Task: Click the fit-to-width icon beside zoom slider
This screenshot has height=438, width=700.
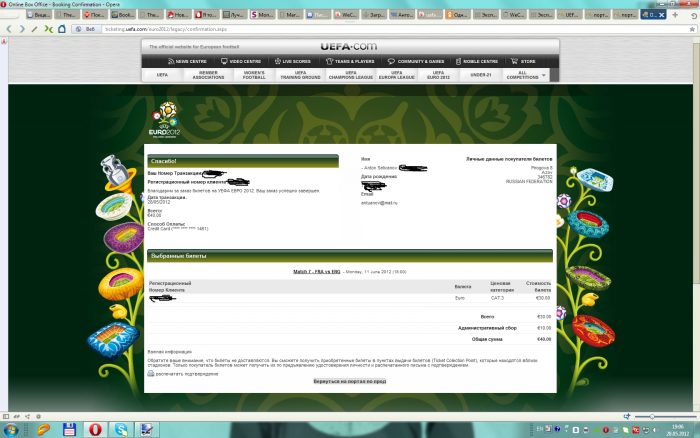Action: [627, 416]
